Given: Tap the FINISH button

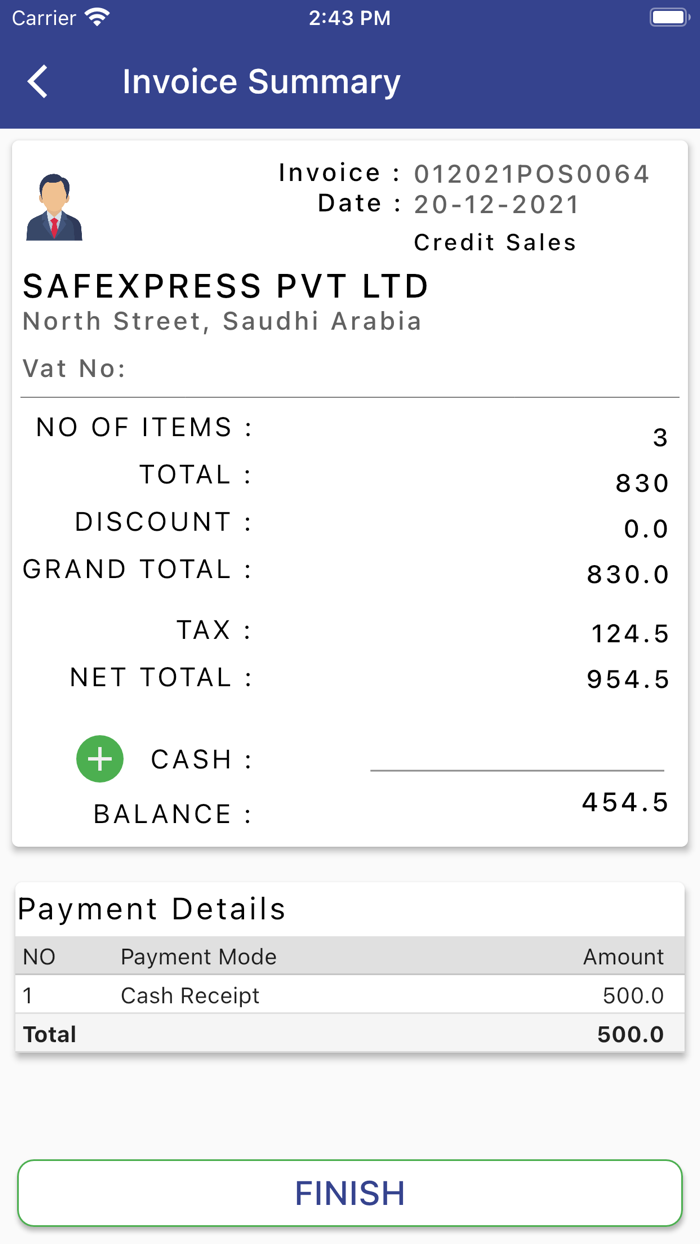Looking at the screenshot, I should (x=349, y=1193).
